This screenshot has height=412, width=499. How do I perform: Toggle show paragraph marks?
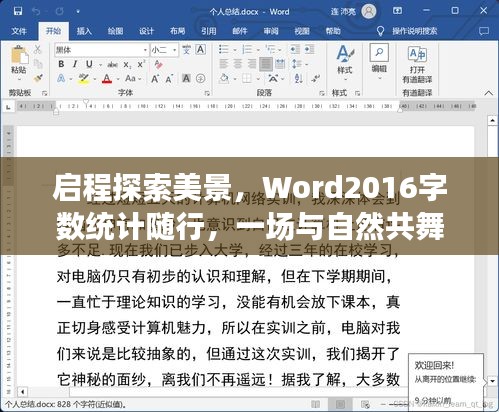click(315, 79)
